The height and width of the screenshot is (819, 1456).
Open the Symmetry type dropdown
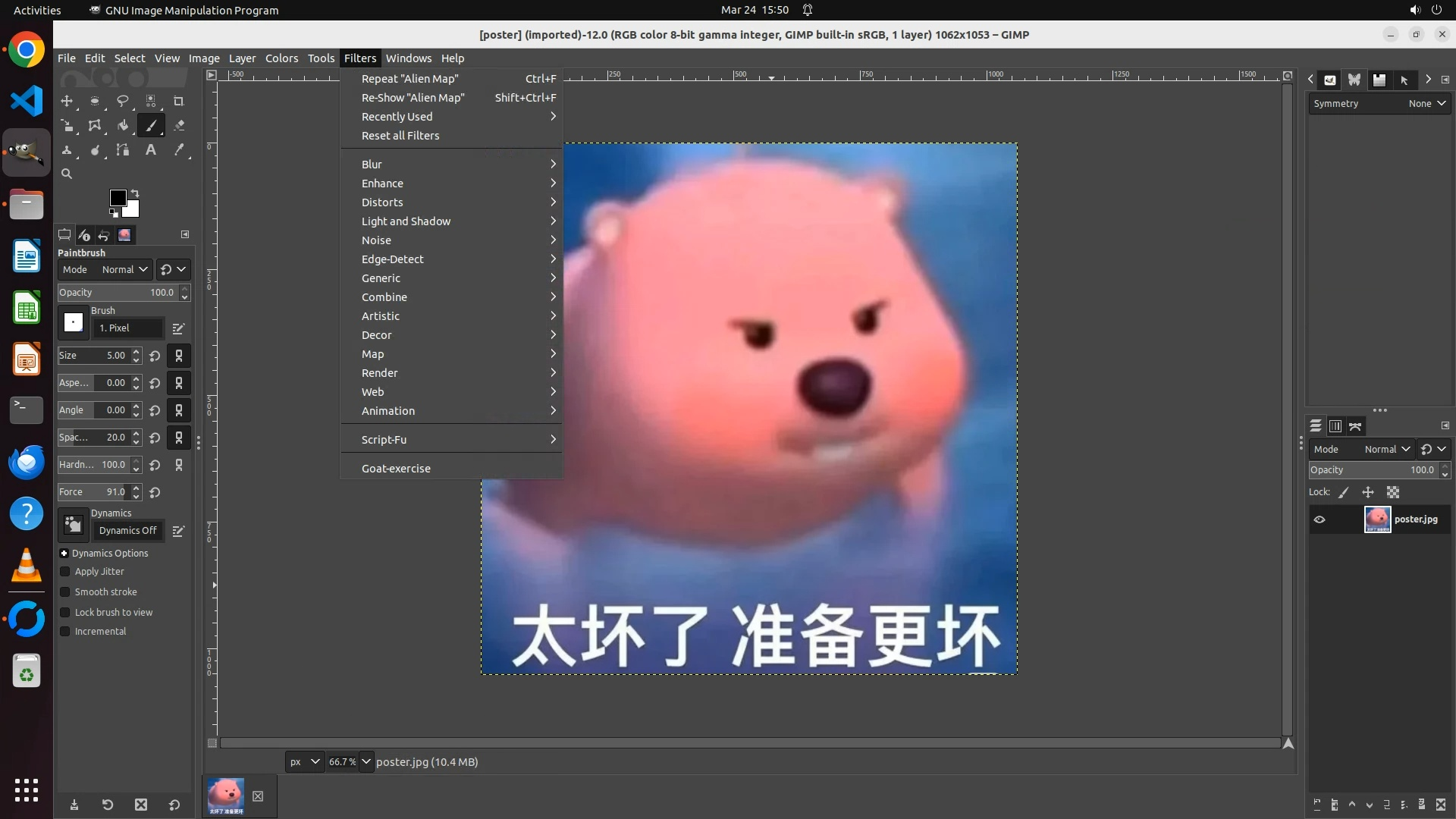tap(1426, 104)
